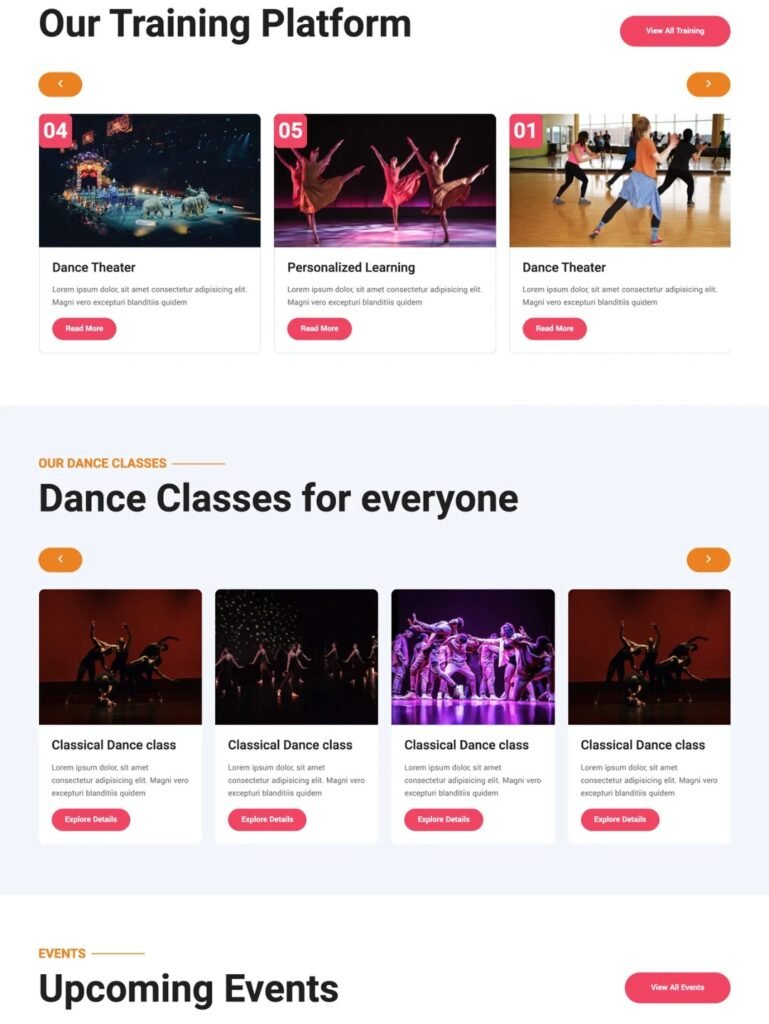Click previous arrow in Training Platform carousel
This screenshot has height=1024, width=769.
point(60,84)
